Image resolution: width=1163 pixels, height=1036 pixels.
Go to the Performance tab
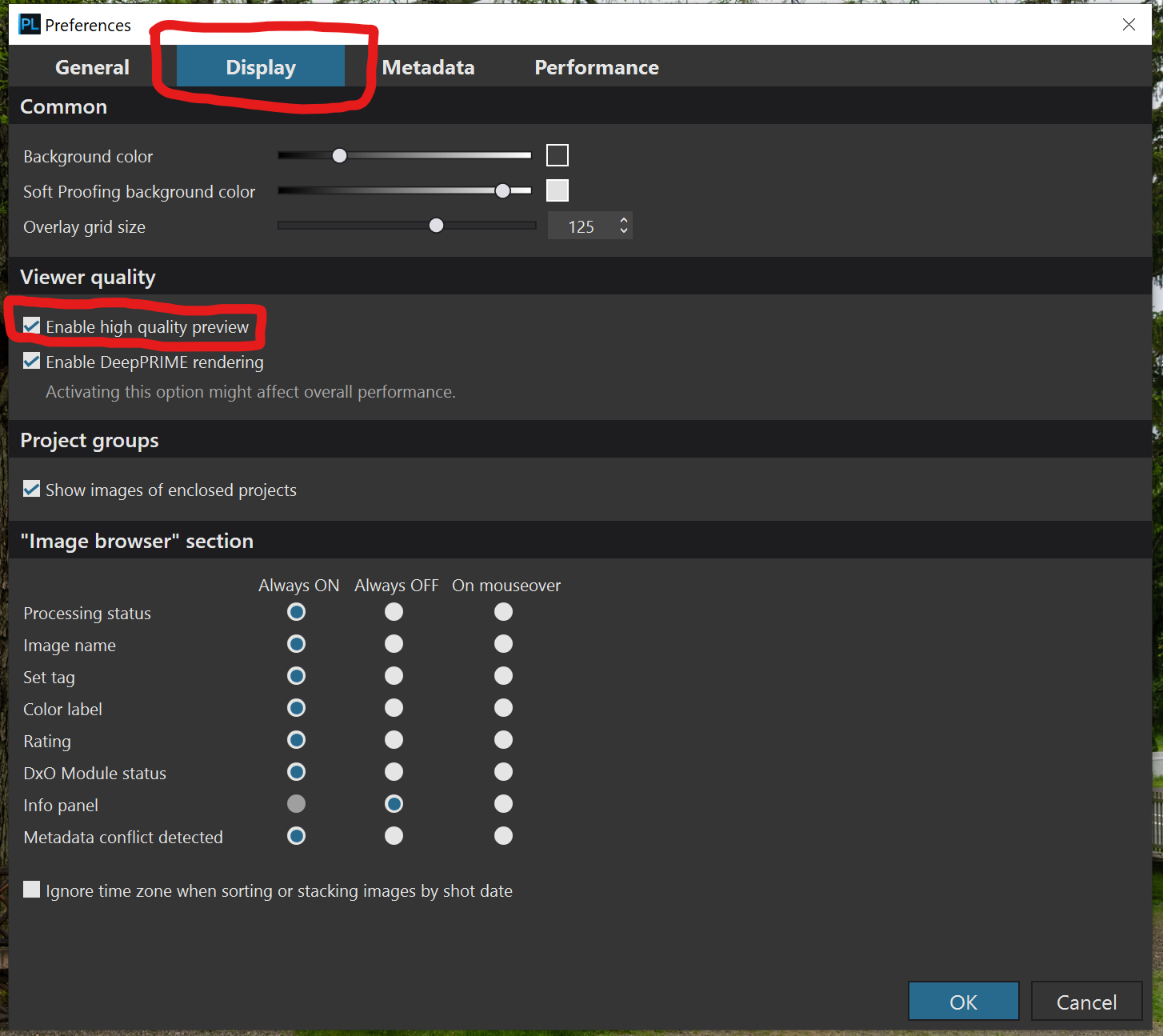coord(596,67)
